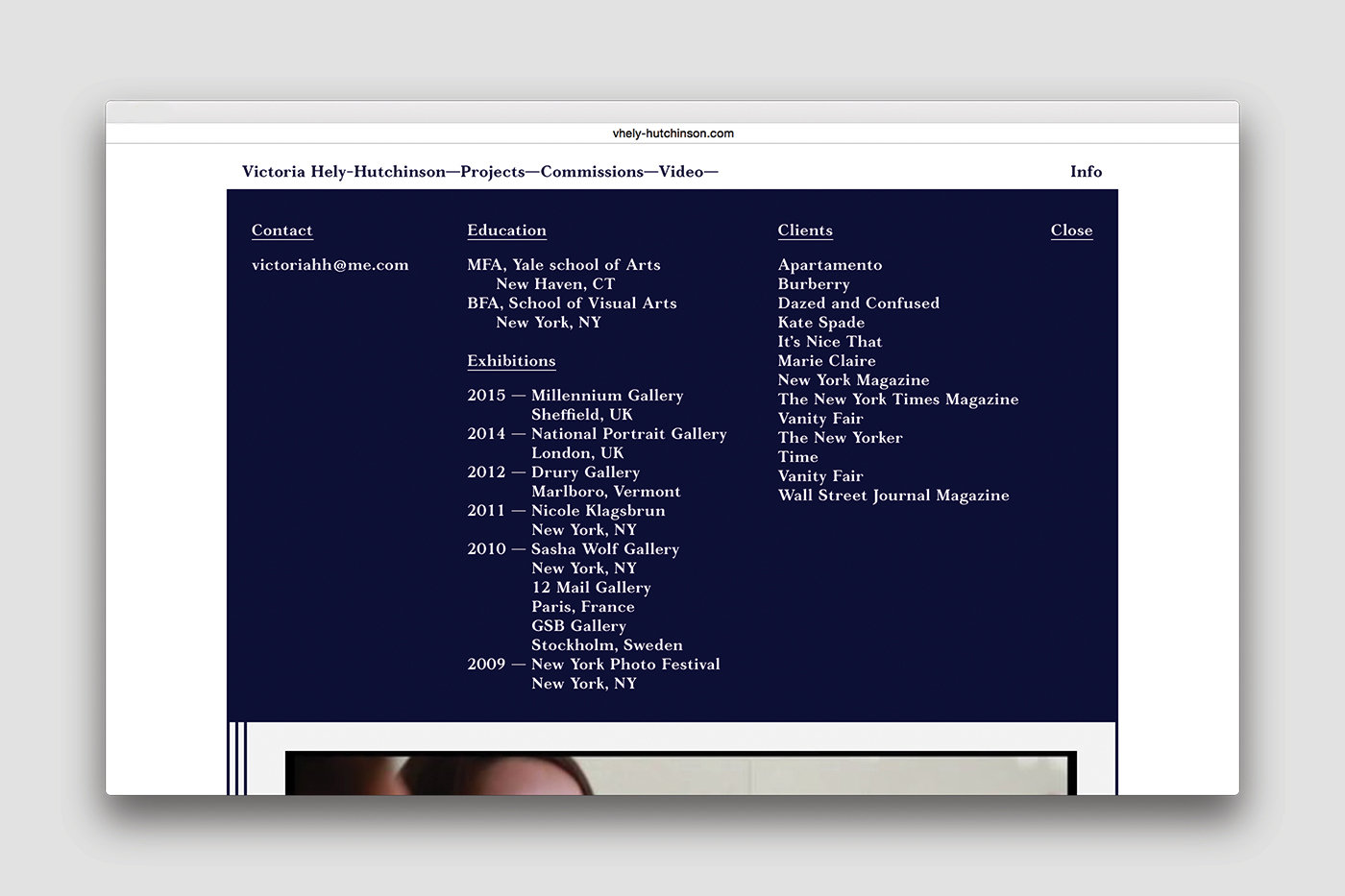Click the Stockholm, Sweden line
Image resolution: width=1345 pixels, height=896 pixels.
tap(607, 645)
